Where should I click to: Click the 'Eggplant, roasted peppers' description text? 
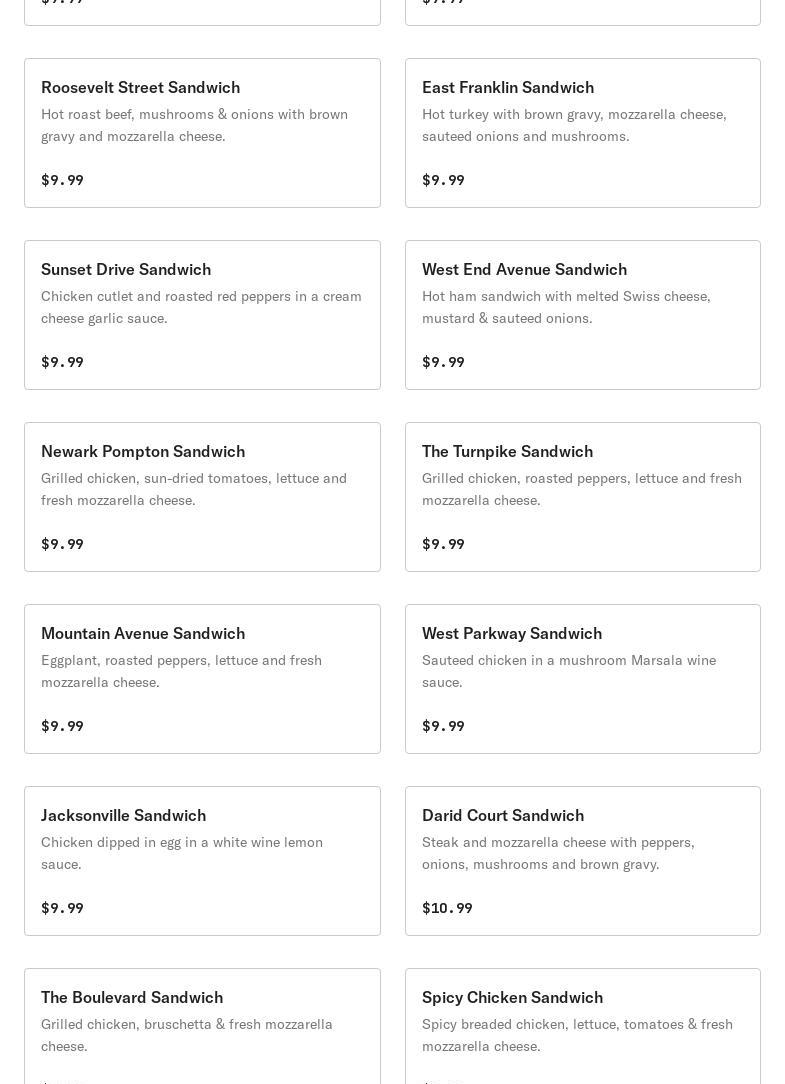point(181,671)
